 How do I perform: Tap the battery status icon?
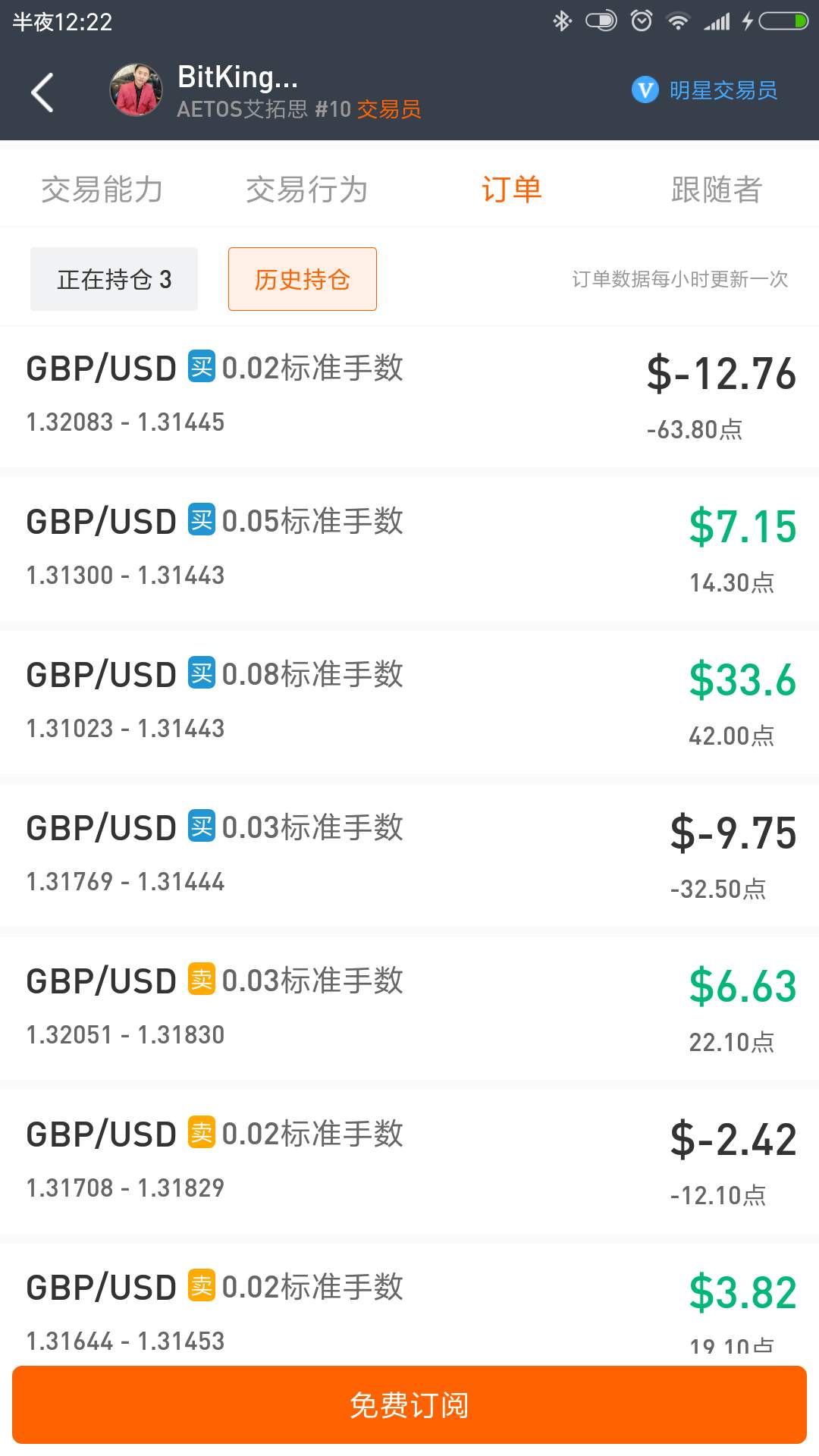[x=783, y=21]
